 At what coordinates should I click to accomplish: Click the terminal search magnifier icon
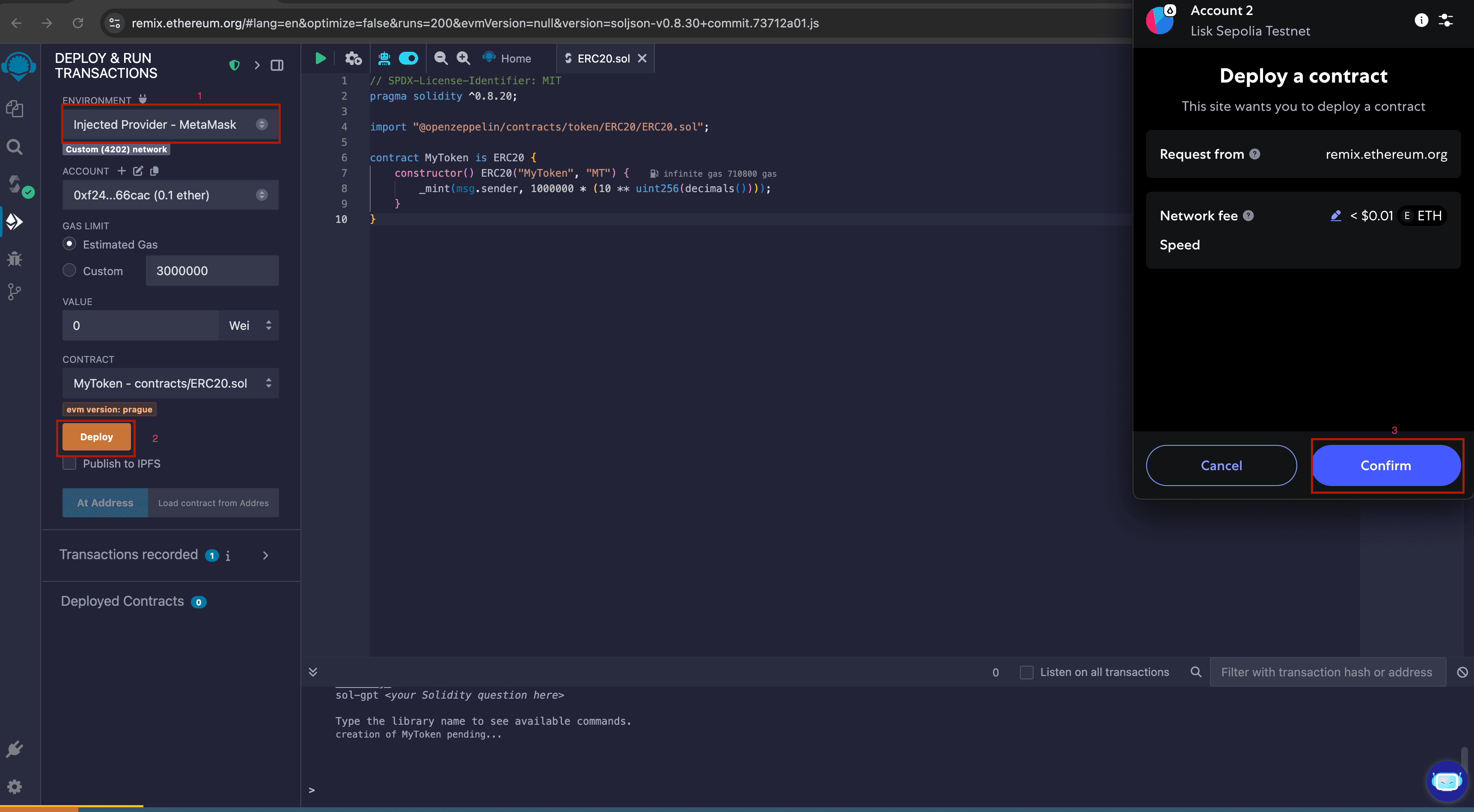[x=1196, y=672]
